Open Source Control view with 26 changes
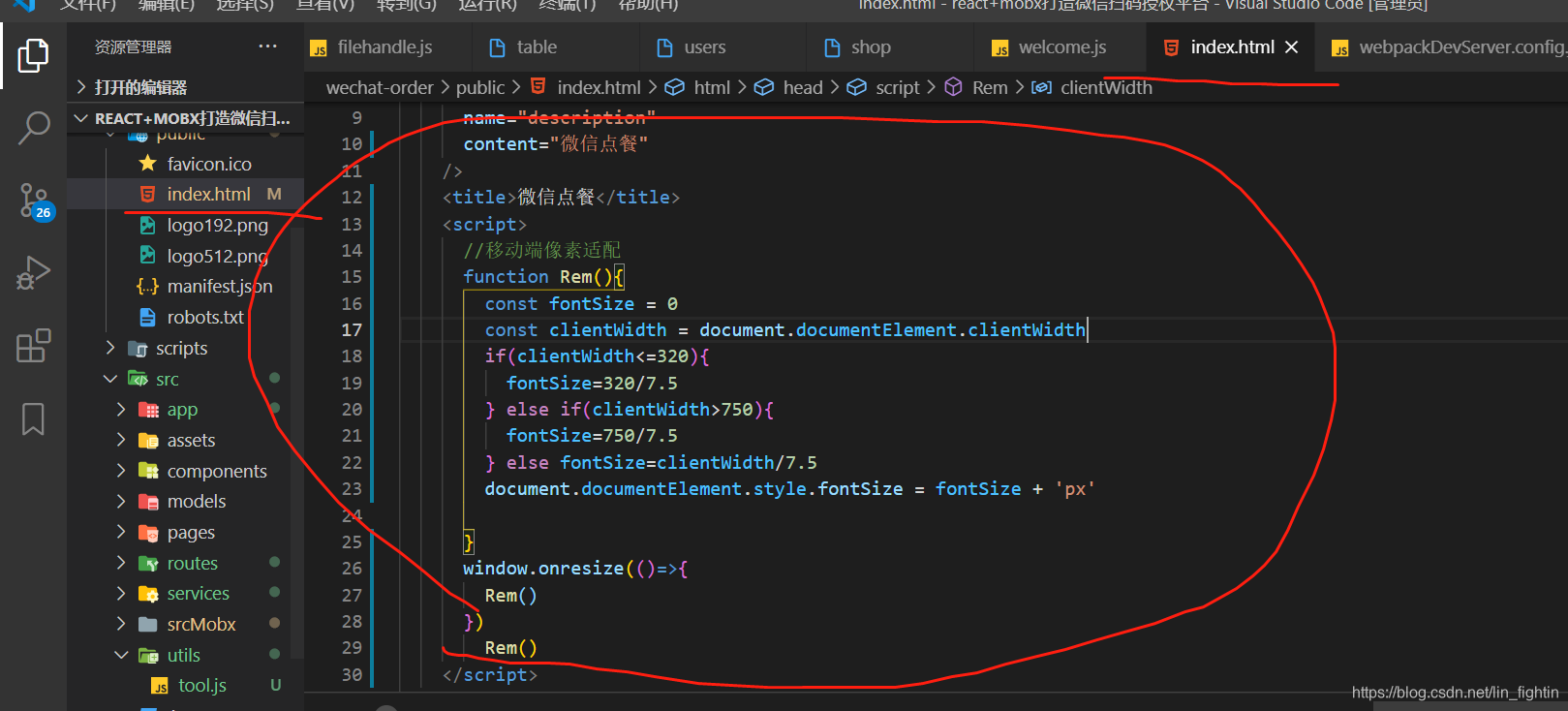This screenshot has width=1568, height=711. pyautogui.click(x=34, y=201)
